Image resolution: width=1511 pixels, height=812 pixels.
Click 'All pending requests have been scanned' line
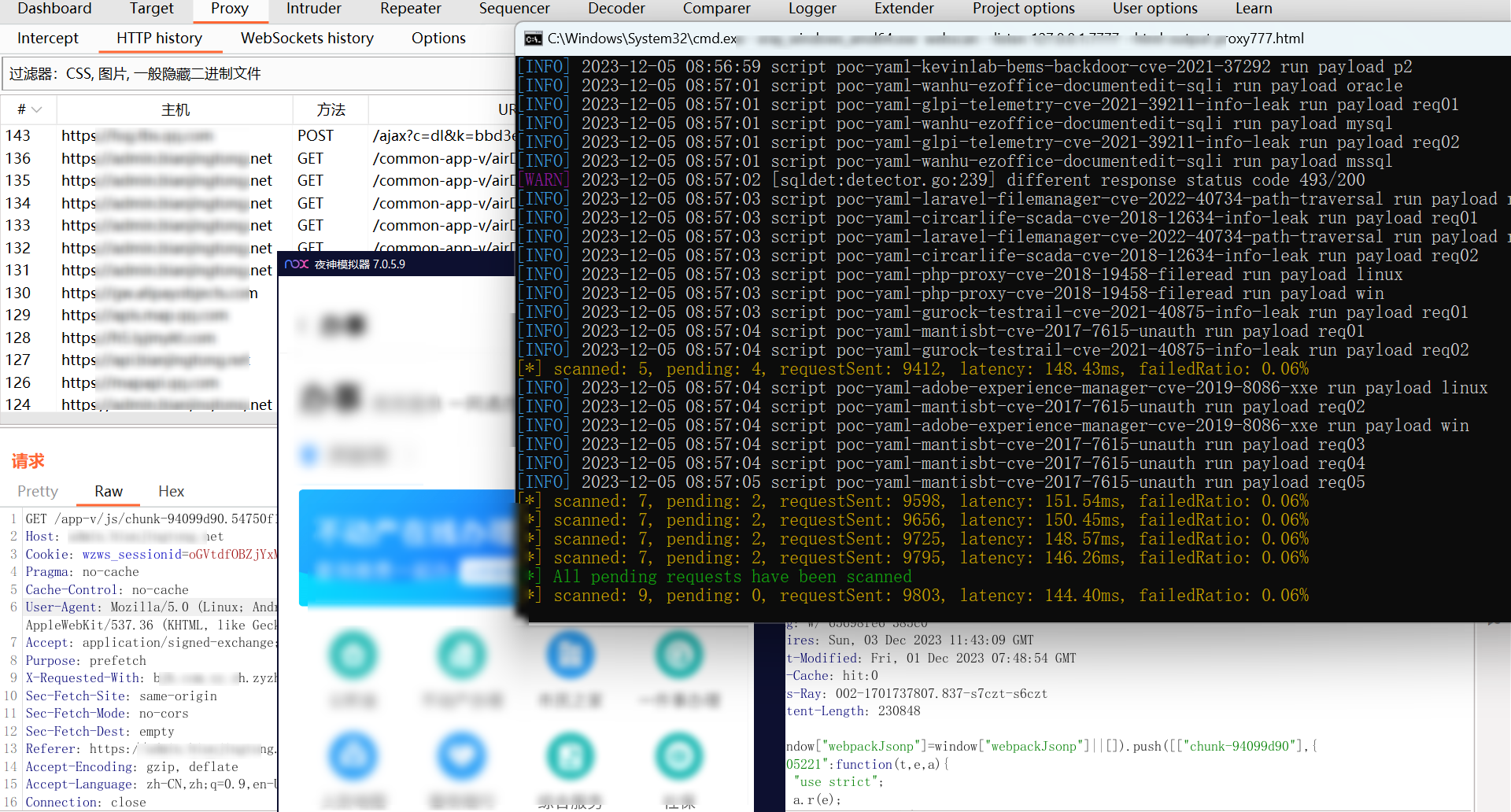(x=732, y=577)
